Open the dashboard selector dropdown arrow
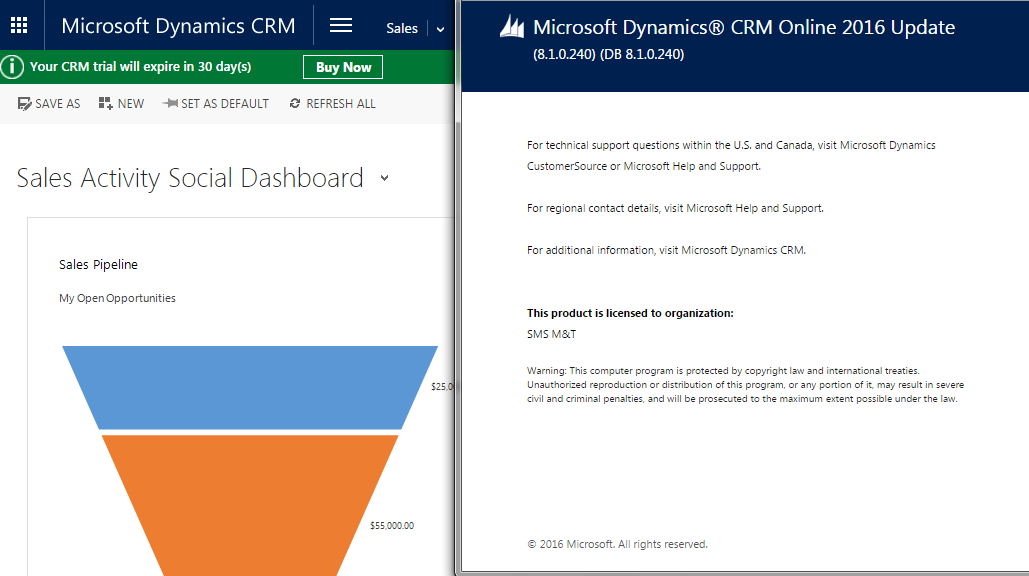The image size is (1029, 576). point(385,180)
